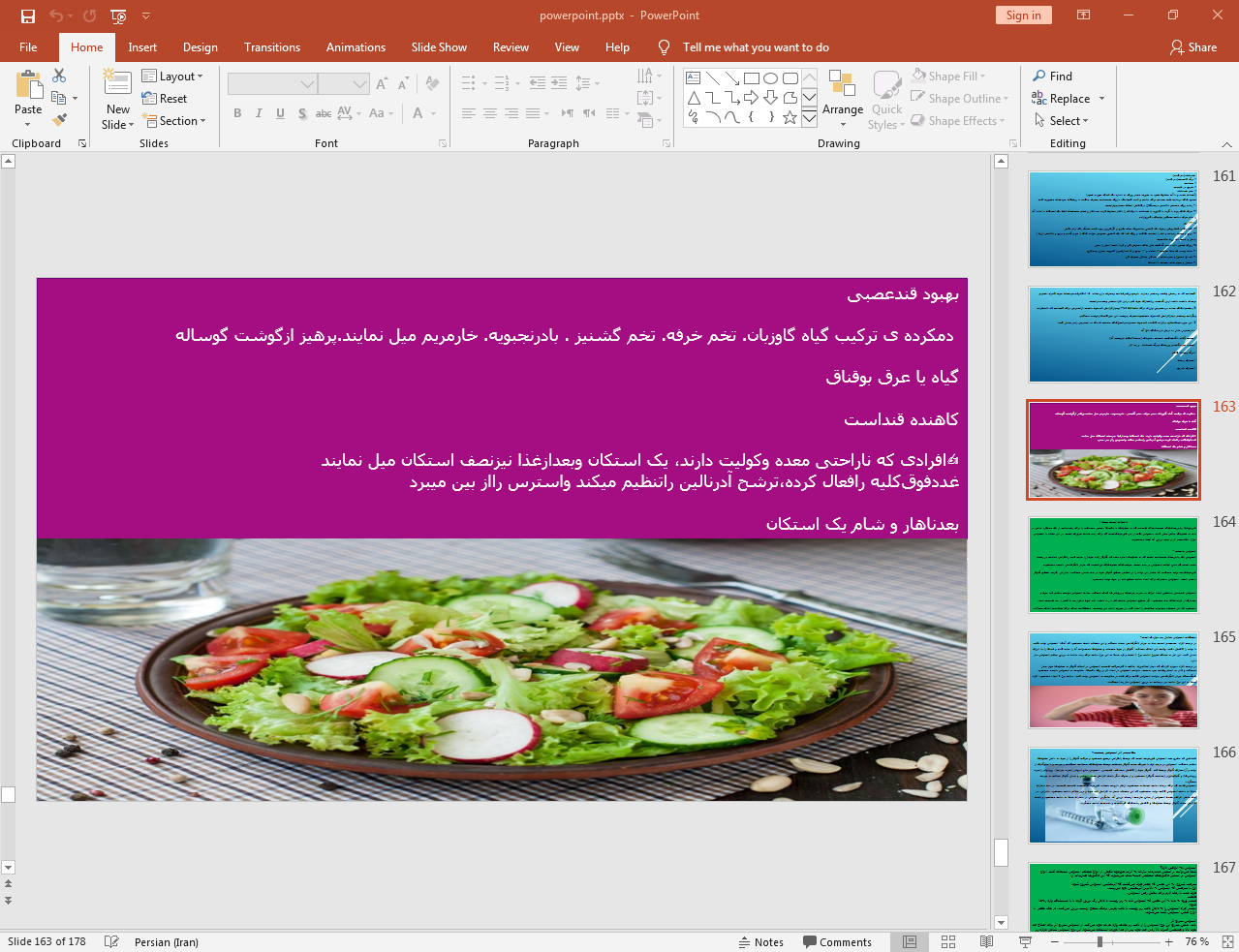
Task: Switch to Slide Sorter view
Action: (x=948, y=941)
